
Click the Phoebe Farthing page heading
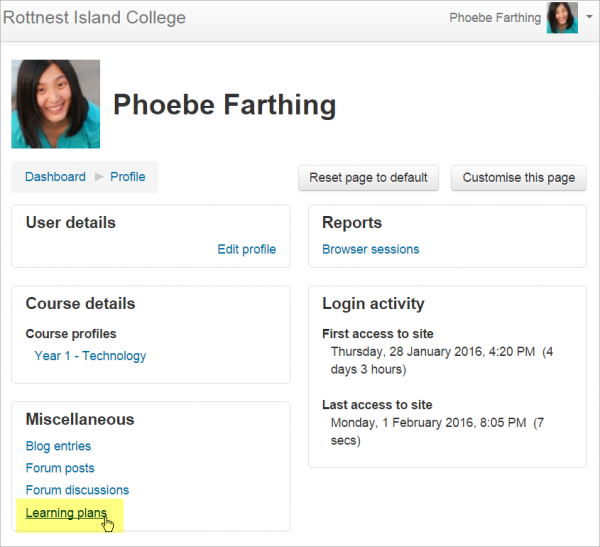[x=225, y=105]
